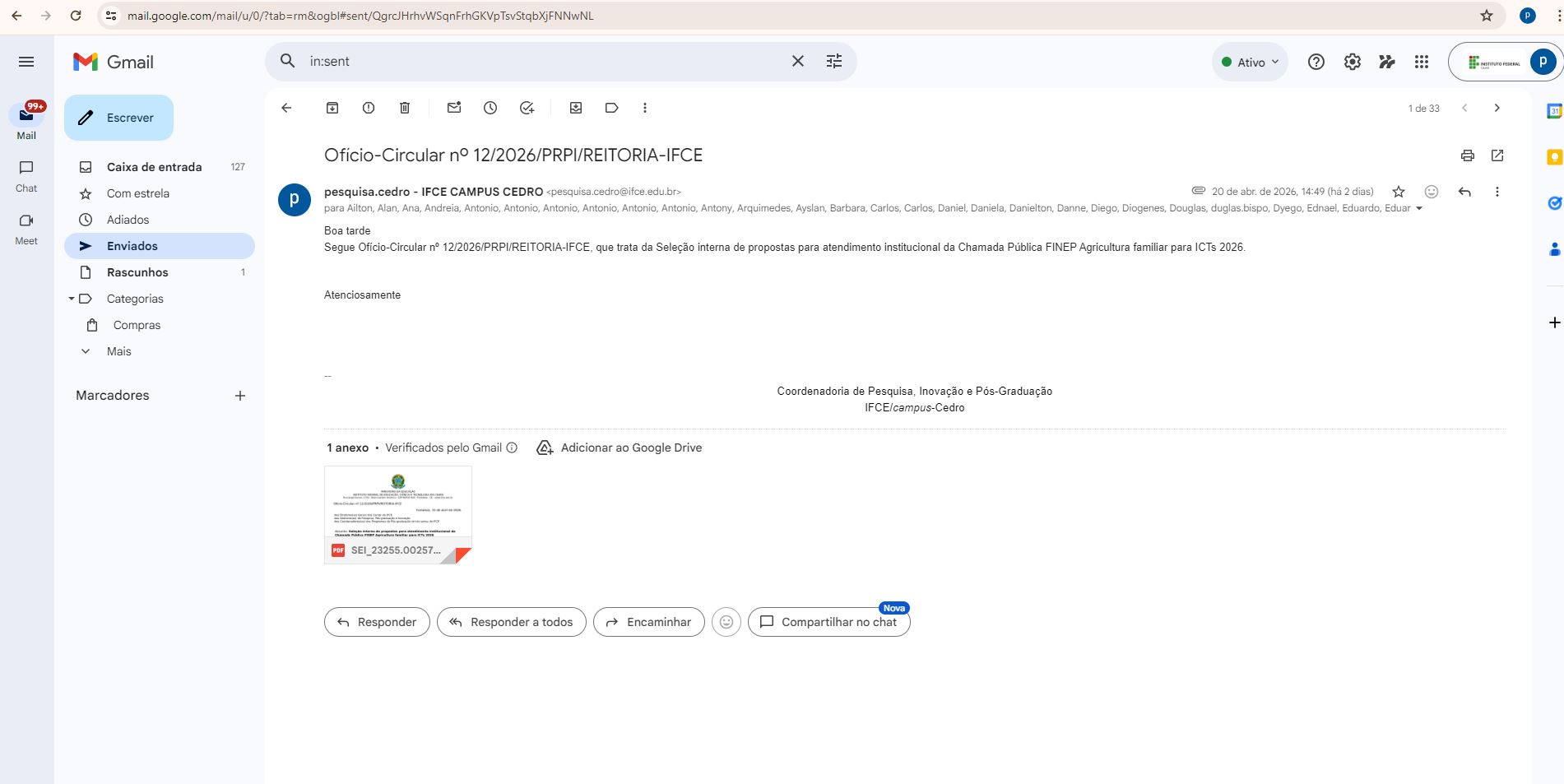This screenshot has width=1564, height=784.
Task: Snooze this email with the clock icon
Action: pos(490,108)
